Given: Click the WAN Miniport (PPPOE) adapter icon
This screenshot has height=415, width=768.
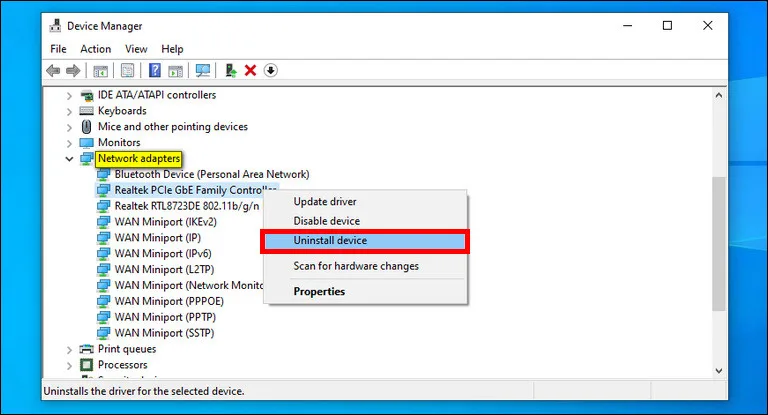Looking at the screenshot, I should click(x=103, y=301).
